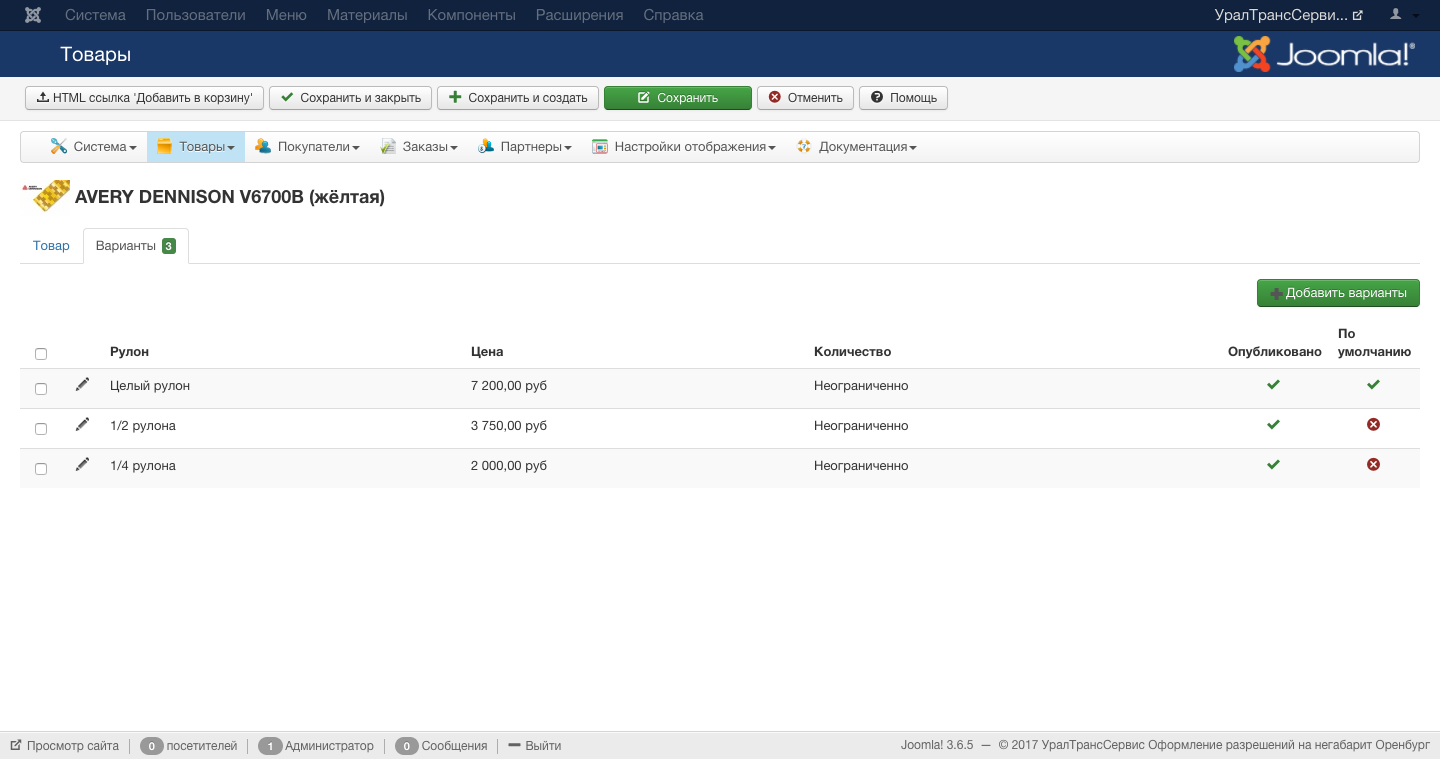
Task: Click Просмотр сайта link in footer
Action: (65, 746)
